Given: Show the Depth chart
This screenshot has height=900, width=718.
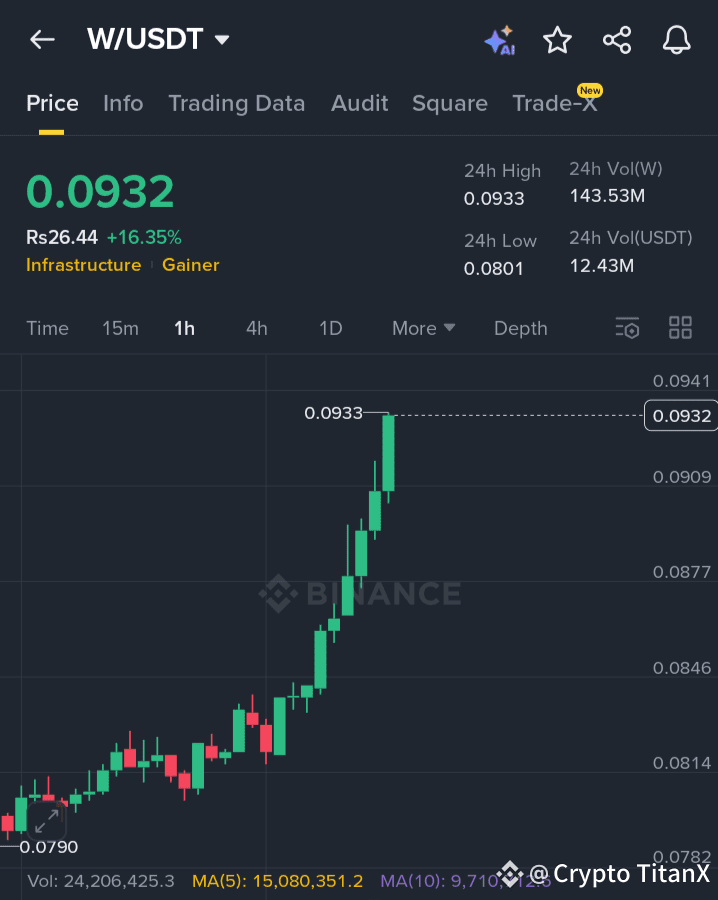Looking at the screenshot, I should coord(521,328).
